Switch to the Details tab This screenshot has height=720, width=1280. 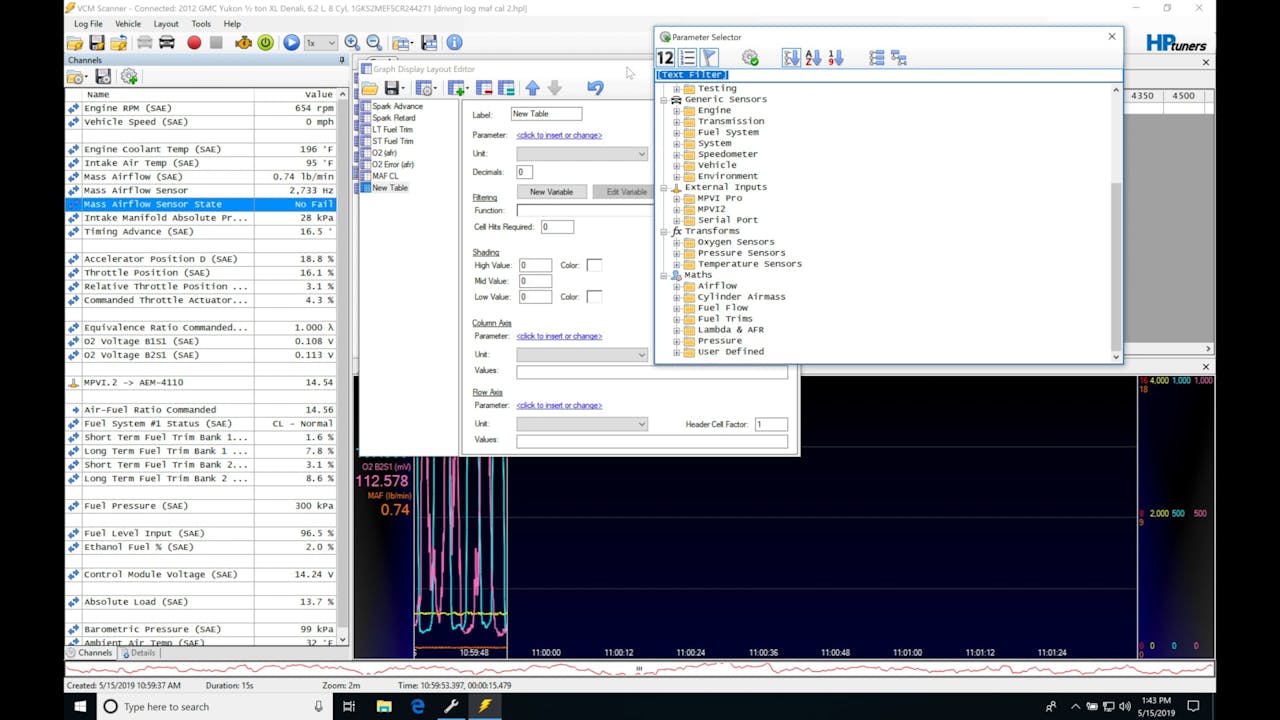coord(141,652)
